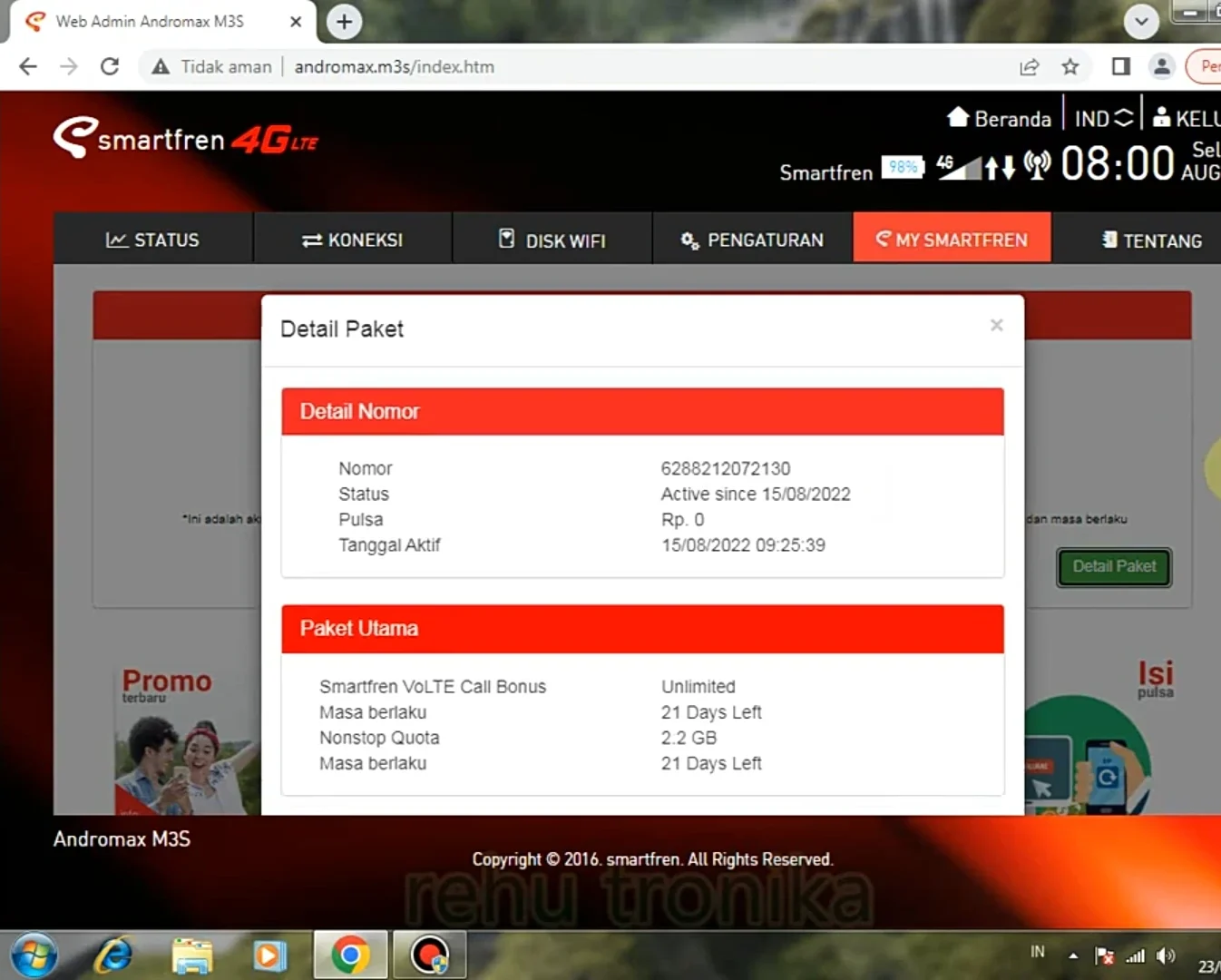Show hidden system tray icons
1221x980 pixels.
click(x=1073, y=955)
